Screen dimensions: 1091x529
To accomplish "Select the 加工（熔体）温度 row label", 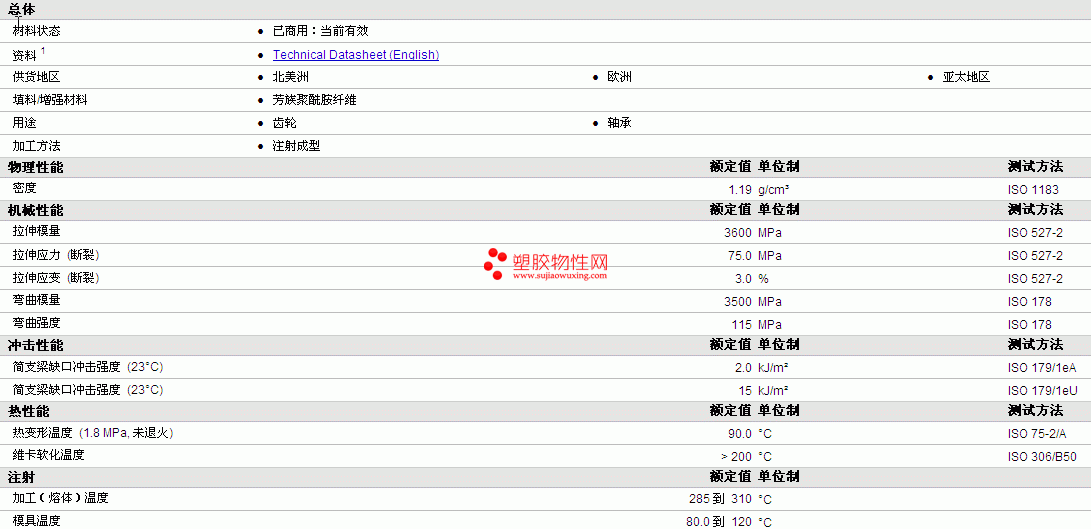I will [x=61, y=498].
